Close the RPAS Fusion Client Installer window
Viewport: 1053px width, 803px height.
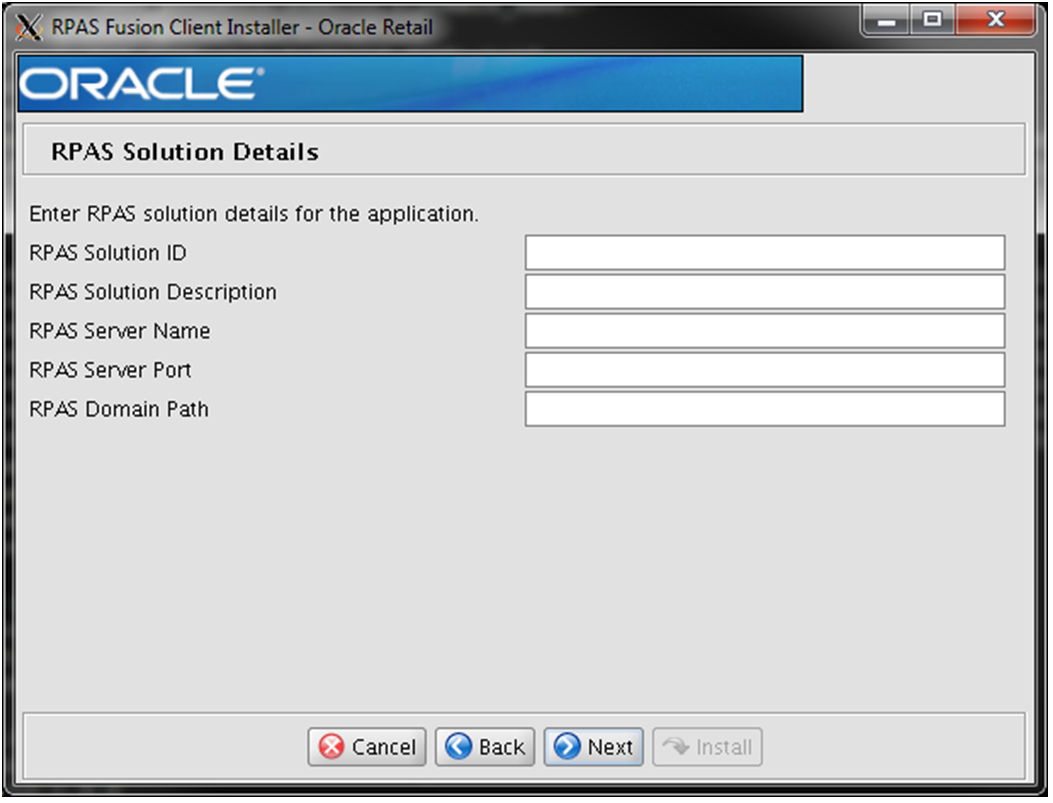(996, 20)
